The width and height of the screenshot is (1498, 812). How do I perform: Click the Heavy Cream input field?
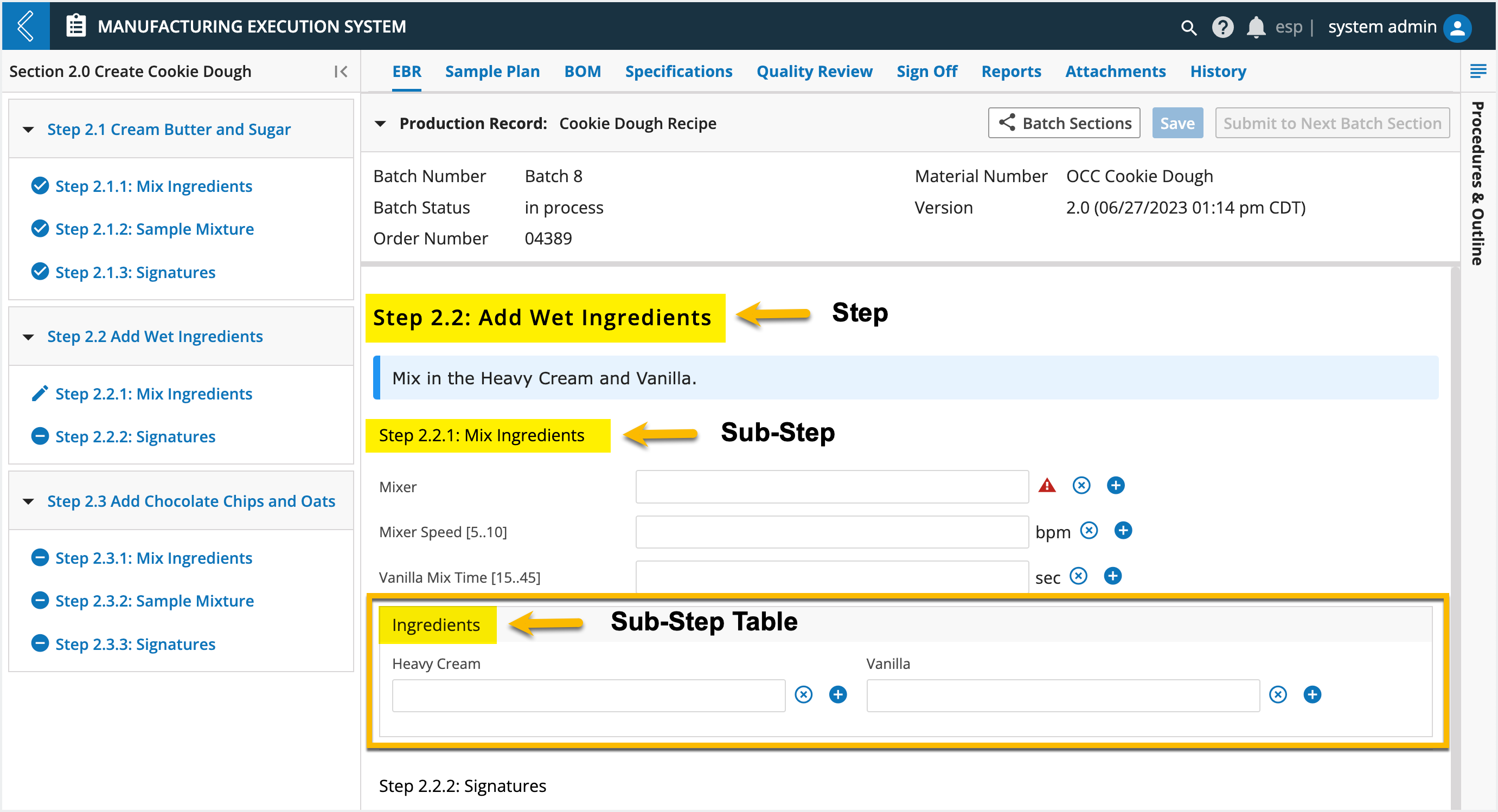(x=588, y=696)
